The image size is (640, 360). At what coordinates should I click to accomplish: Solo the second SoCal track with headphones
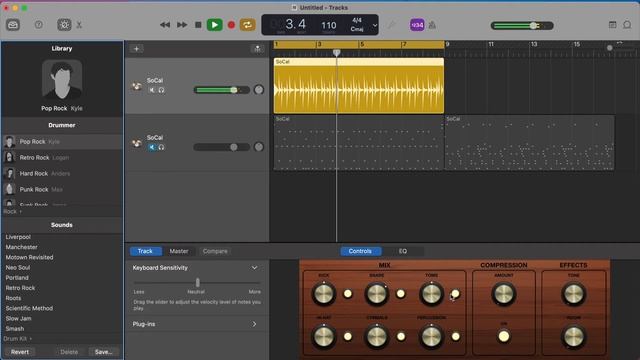point(161,147)
